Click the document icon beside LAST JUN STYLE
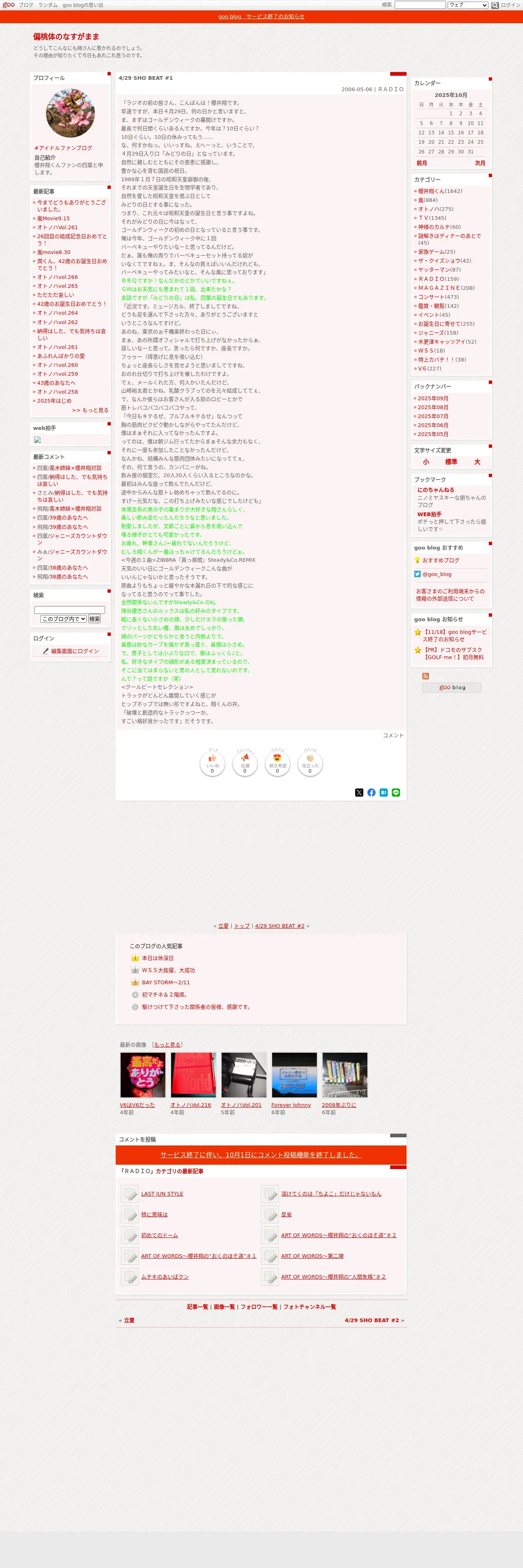This screenshot has height=1568, width=523. [130, 1194]
